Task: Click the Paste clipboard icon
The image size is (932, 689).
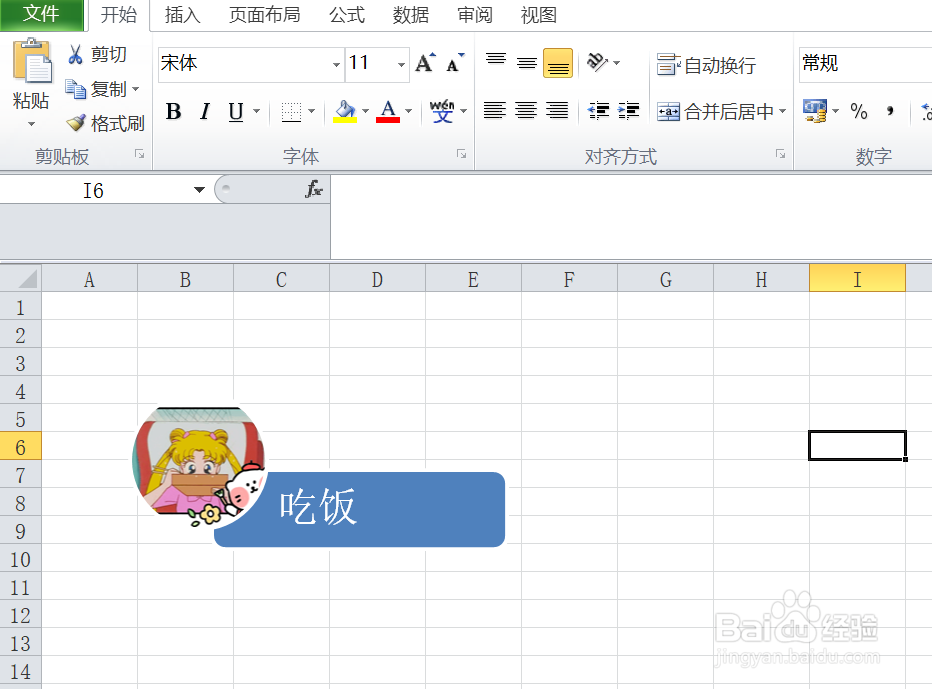Action: pyautogui.click(x=32, y=61)
